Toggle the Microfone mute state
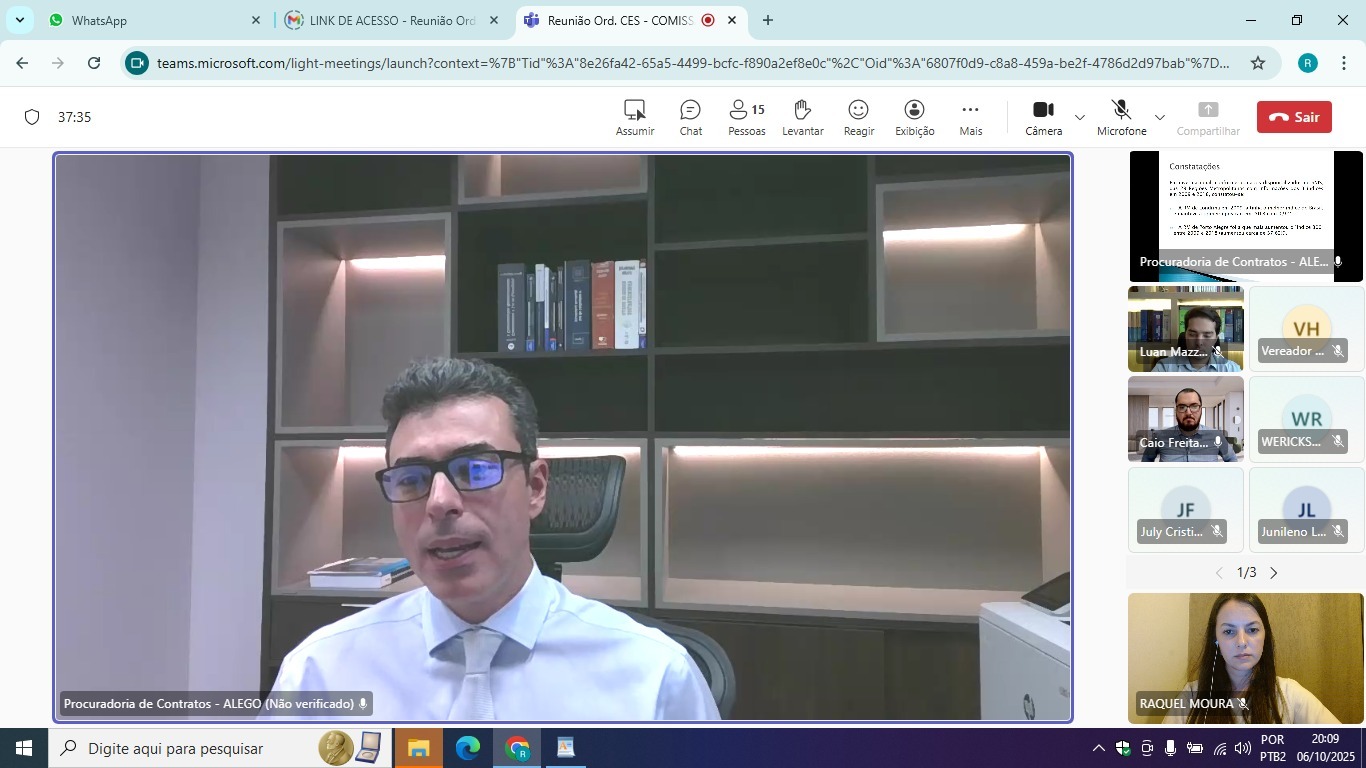Image resolution: width=1366 pixels, height=768 pixels. click(x=1121, y=116)
